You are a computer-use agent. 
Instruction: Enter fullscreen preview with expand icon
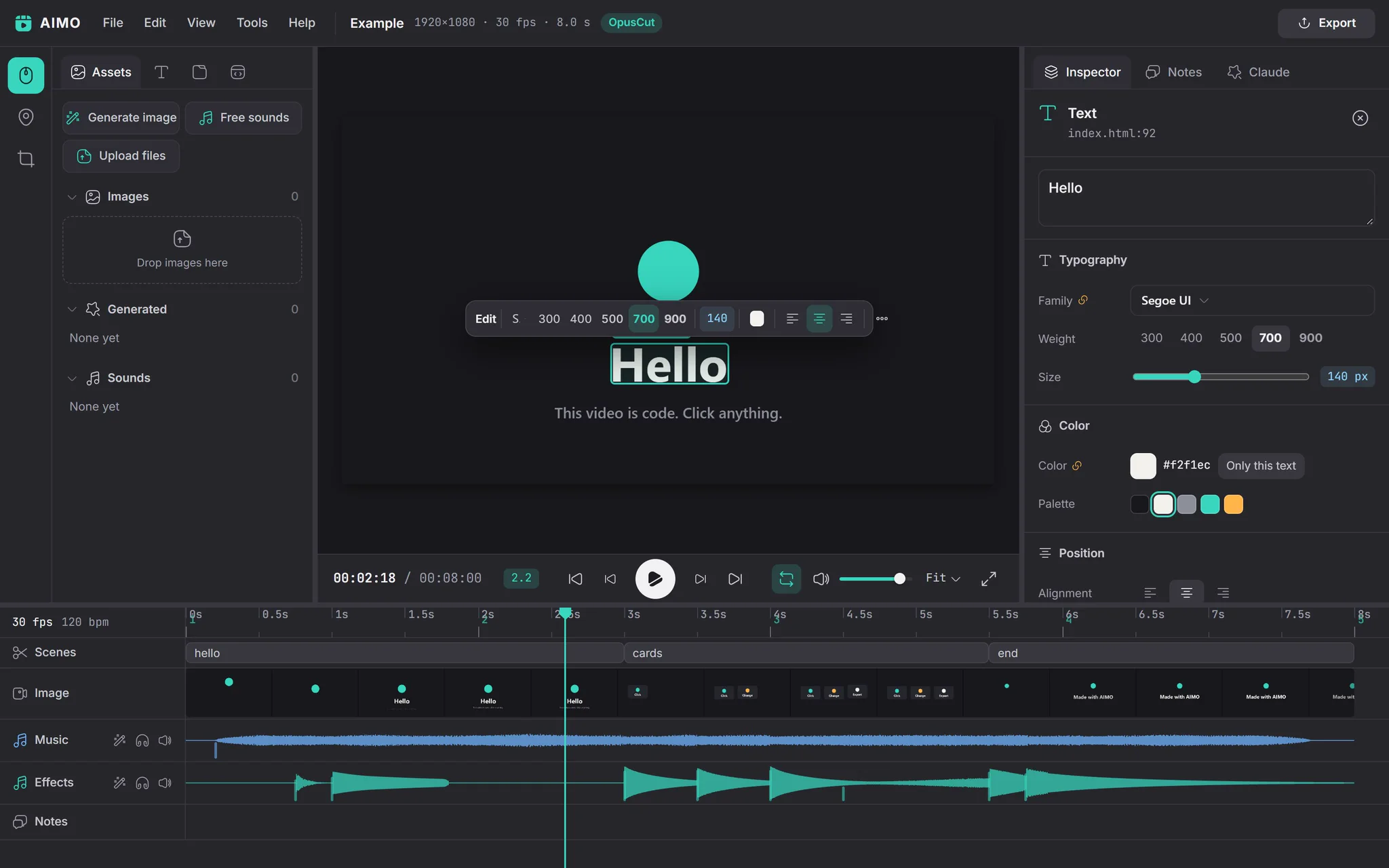[x=989, y=578]
